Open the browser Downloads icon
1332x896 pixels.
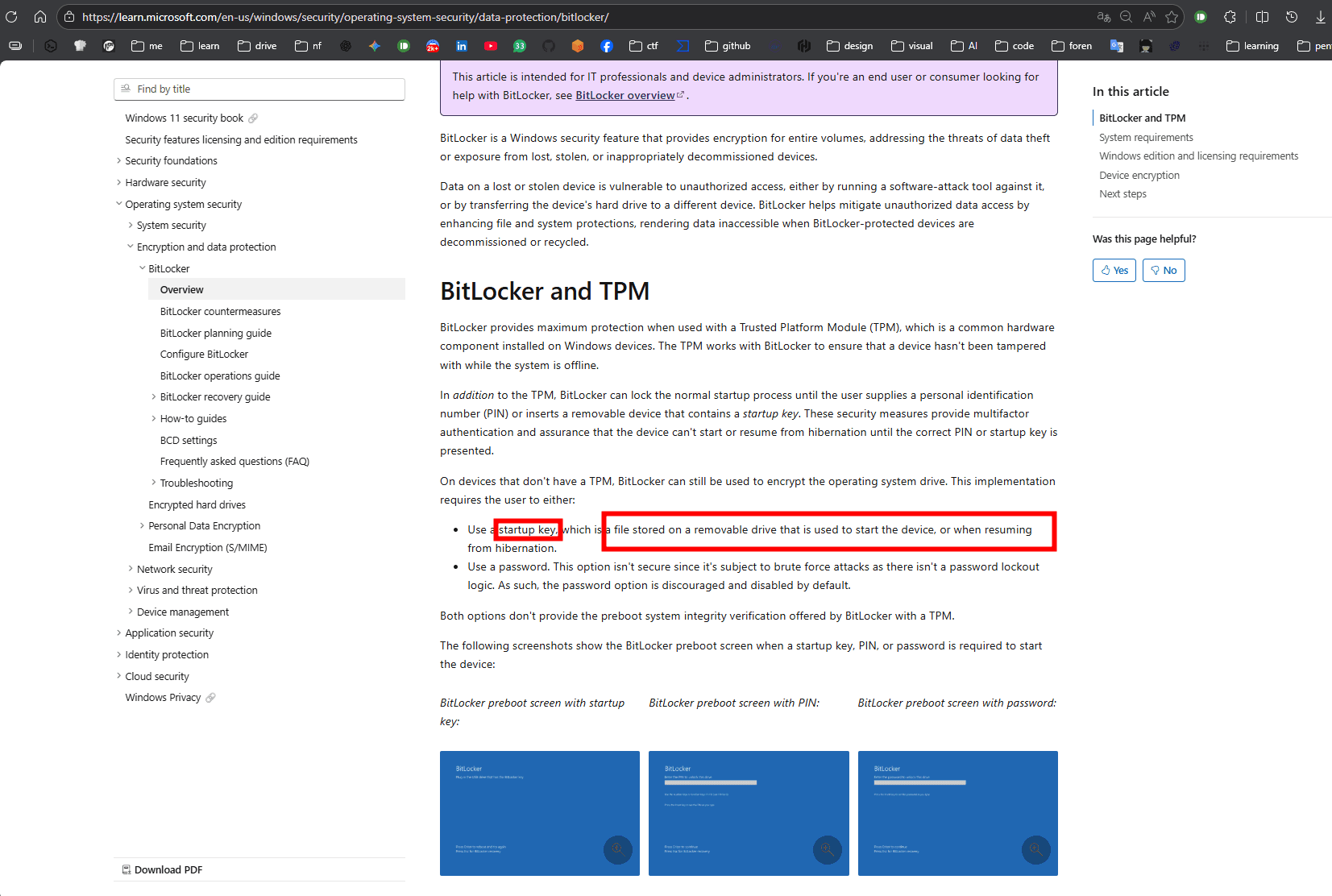tap(1320, 17)
